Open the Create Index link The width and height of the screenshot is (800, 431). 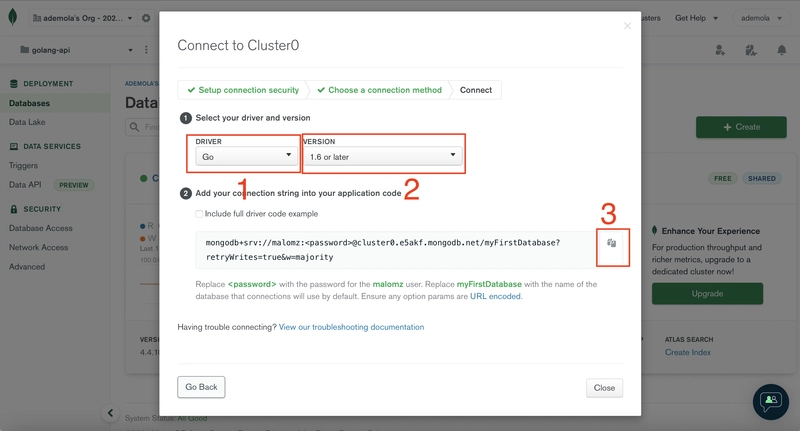pyautogui.click(x=687, y=352)
